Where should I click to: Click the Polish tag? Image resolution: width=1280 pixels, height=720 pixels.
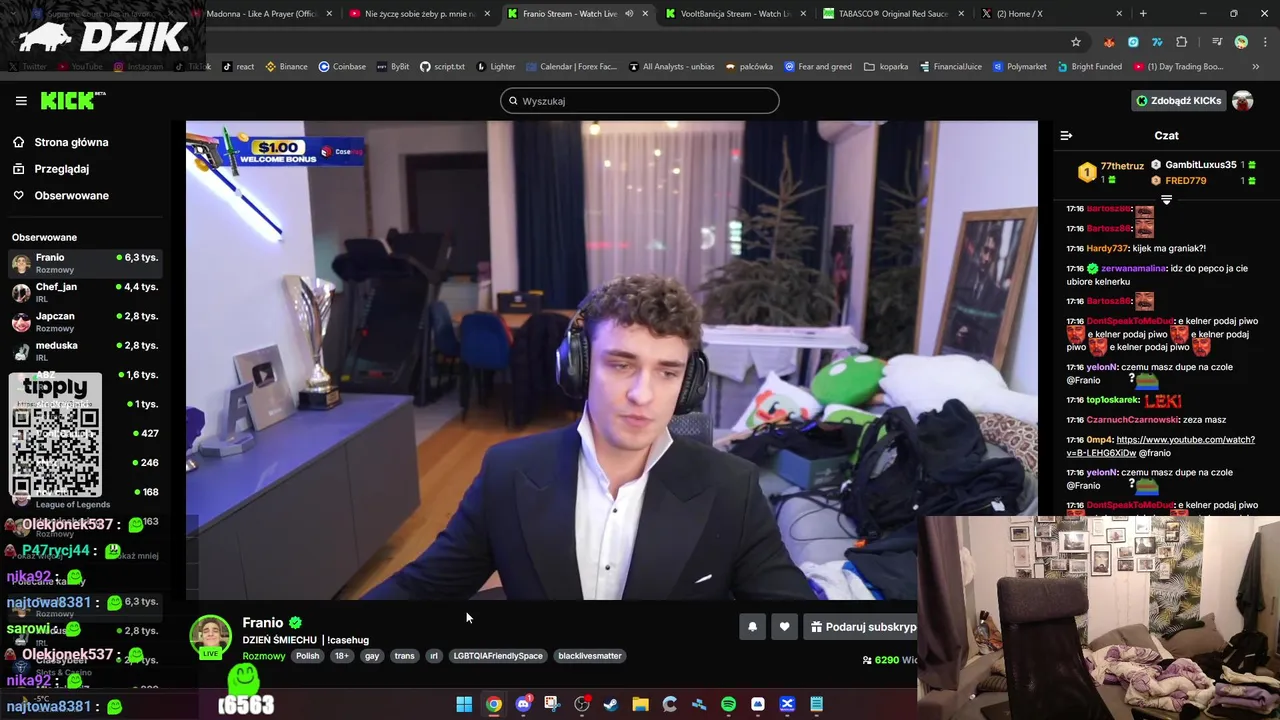coord(308,656)
